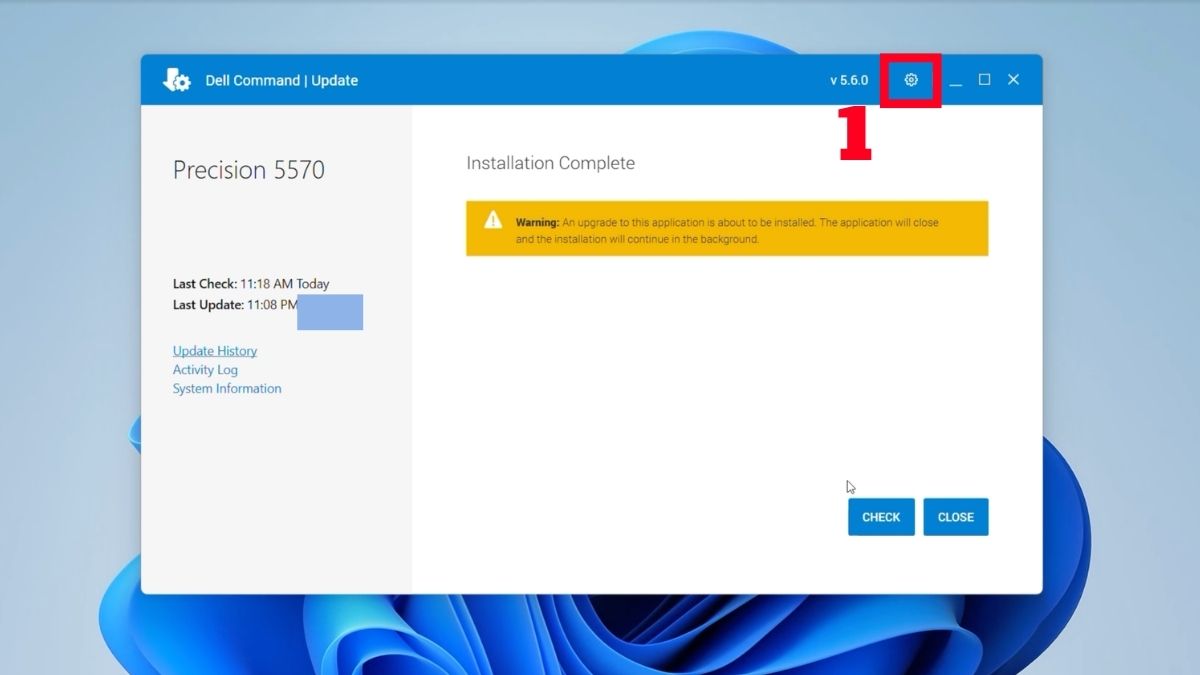The height and width of the screenshot is (675, 1200).
Task: Click the Dell Command | Update title text
Action: (x=282, y=80)
